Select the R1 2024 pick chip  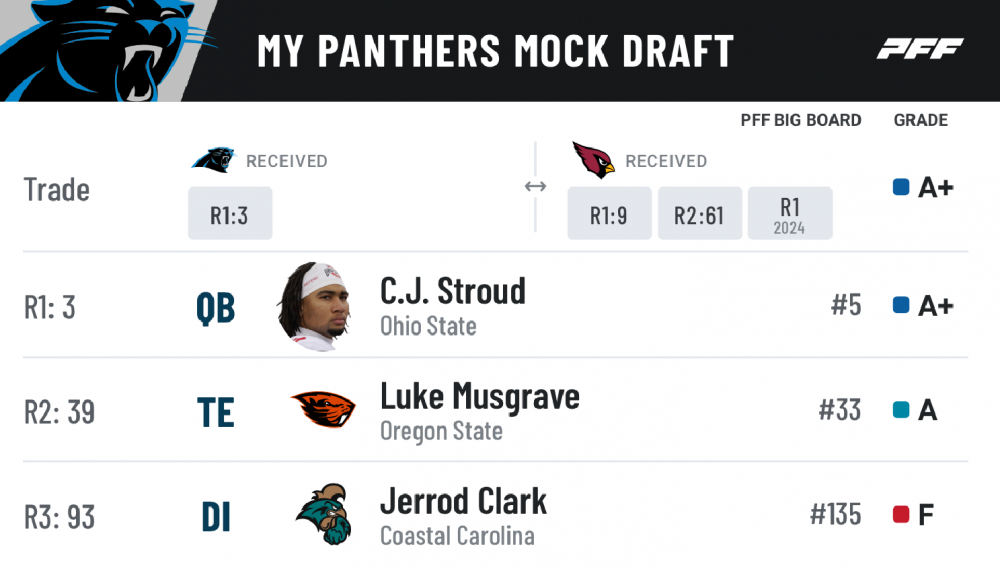pos(789,214)
